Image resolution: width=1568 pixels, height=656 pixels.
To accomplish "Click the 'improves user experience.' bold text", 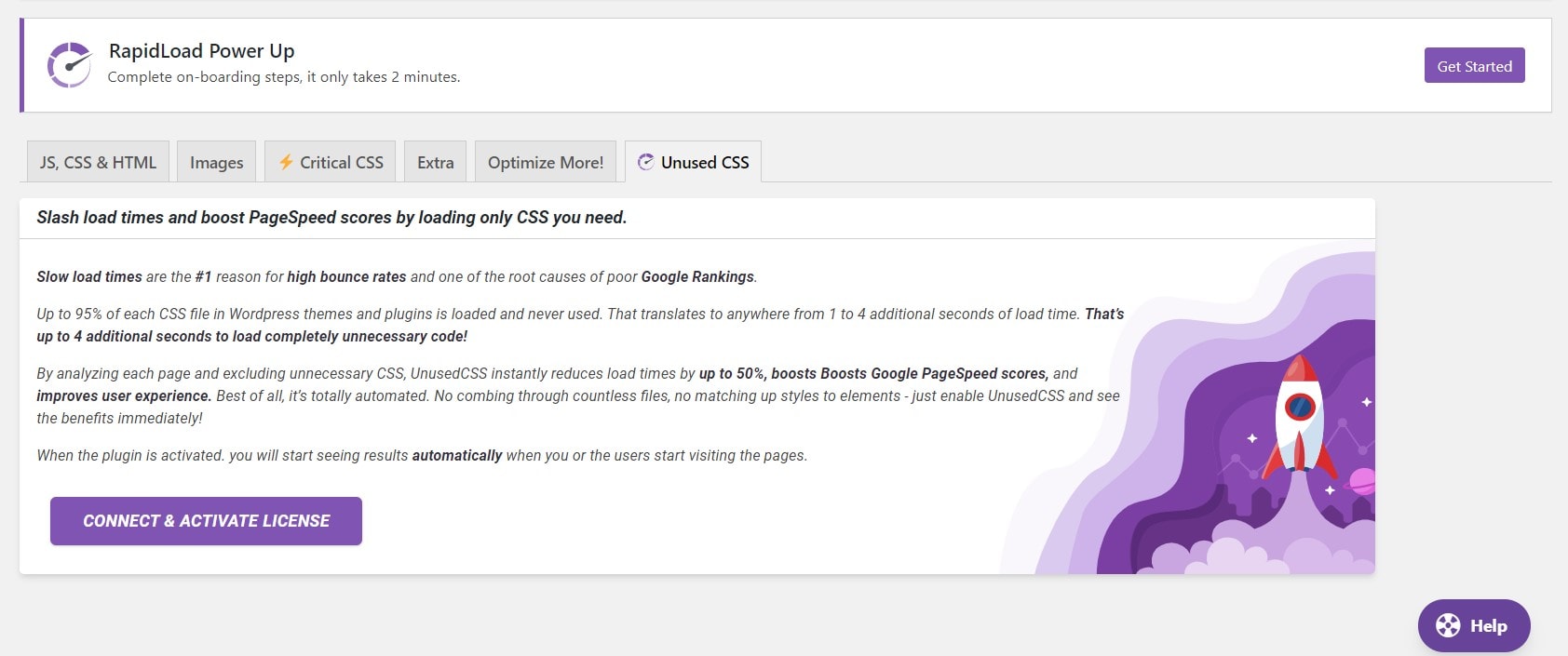I will tap(124, 396).
